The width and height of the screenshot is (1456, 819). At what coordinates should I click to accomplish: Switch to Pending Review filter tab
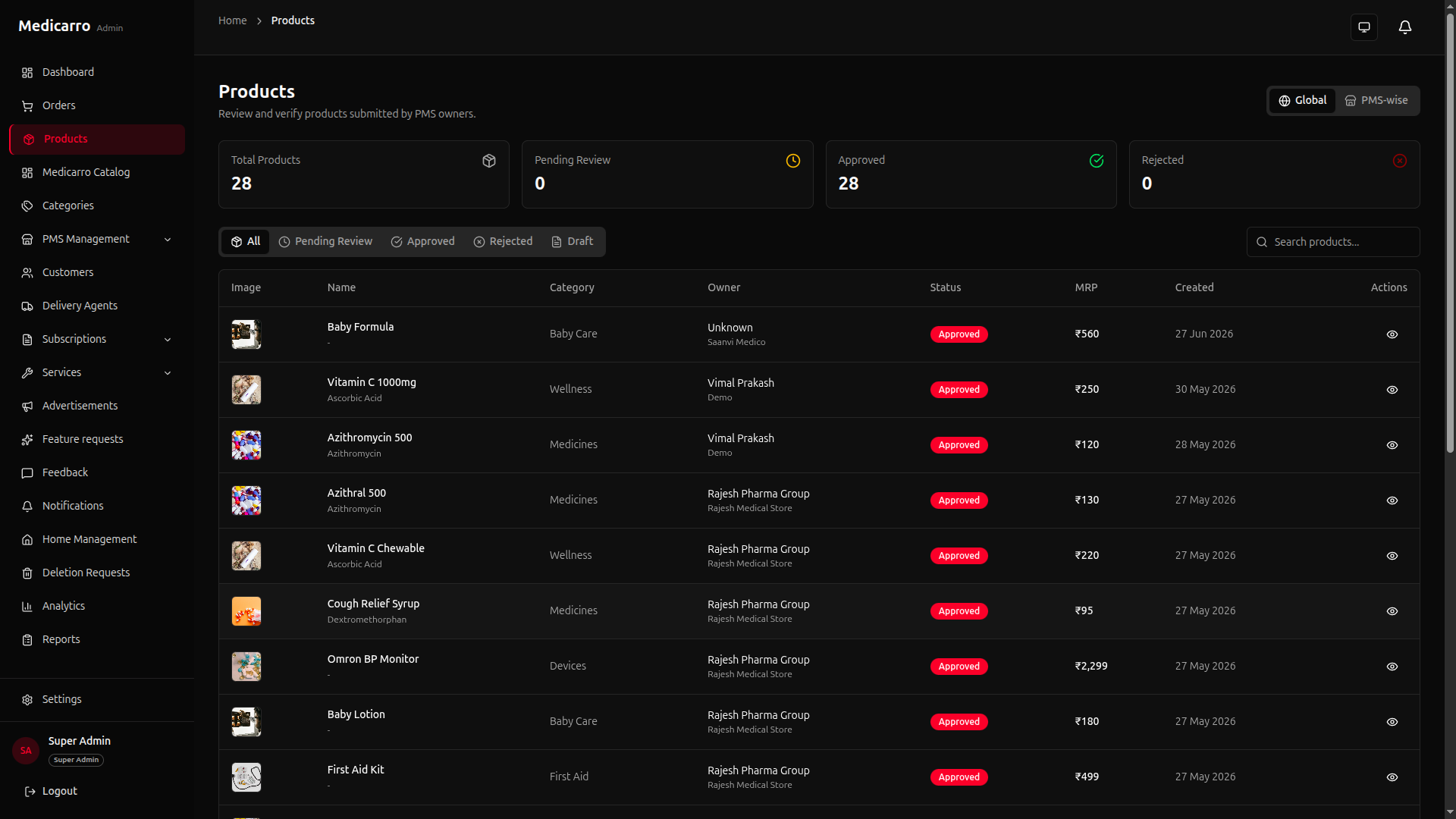coord(325,242)
